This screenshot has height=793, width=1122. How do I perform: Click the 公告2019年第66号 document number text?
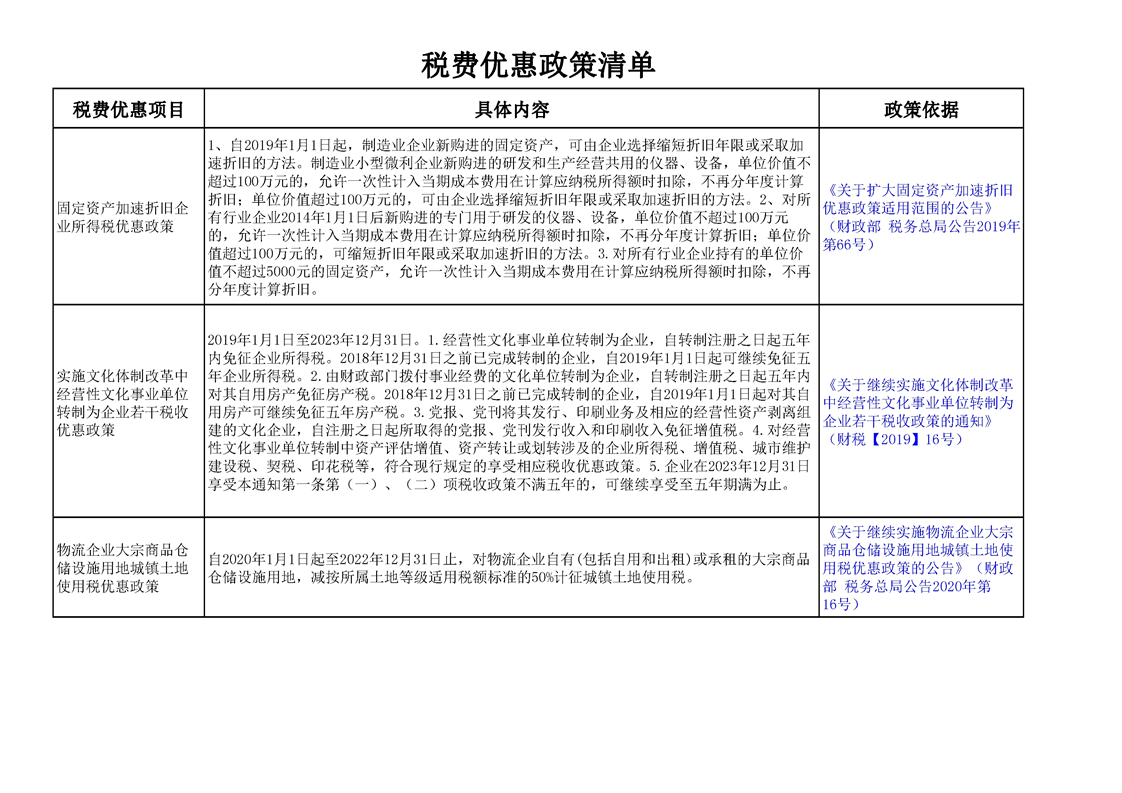click(x=920, y=234)
